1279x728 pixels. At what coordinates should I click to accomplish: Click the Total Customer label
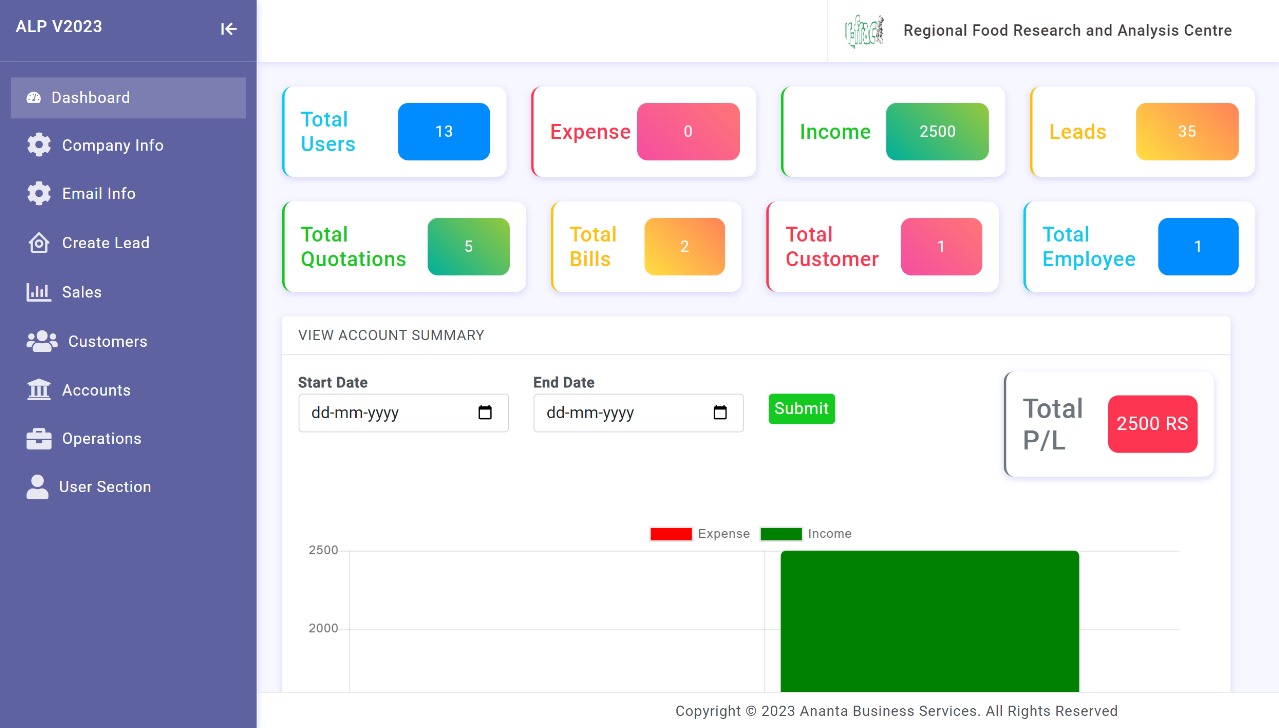[x=832, y=247]
